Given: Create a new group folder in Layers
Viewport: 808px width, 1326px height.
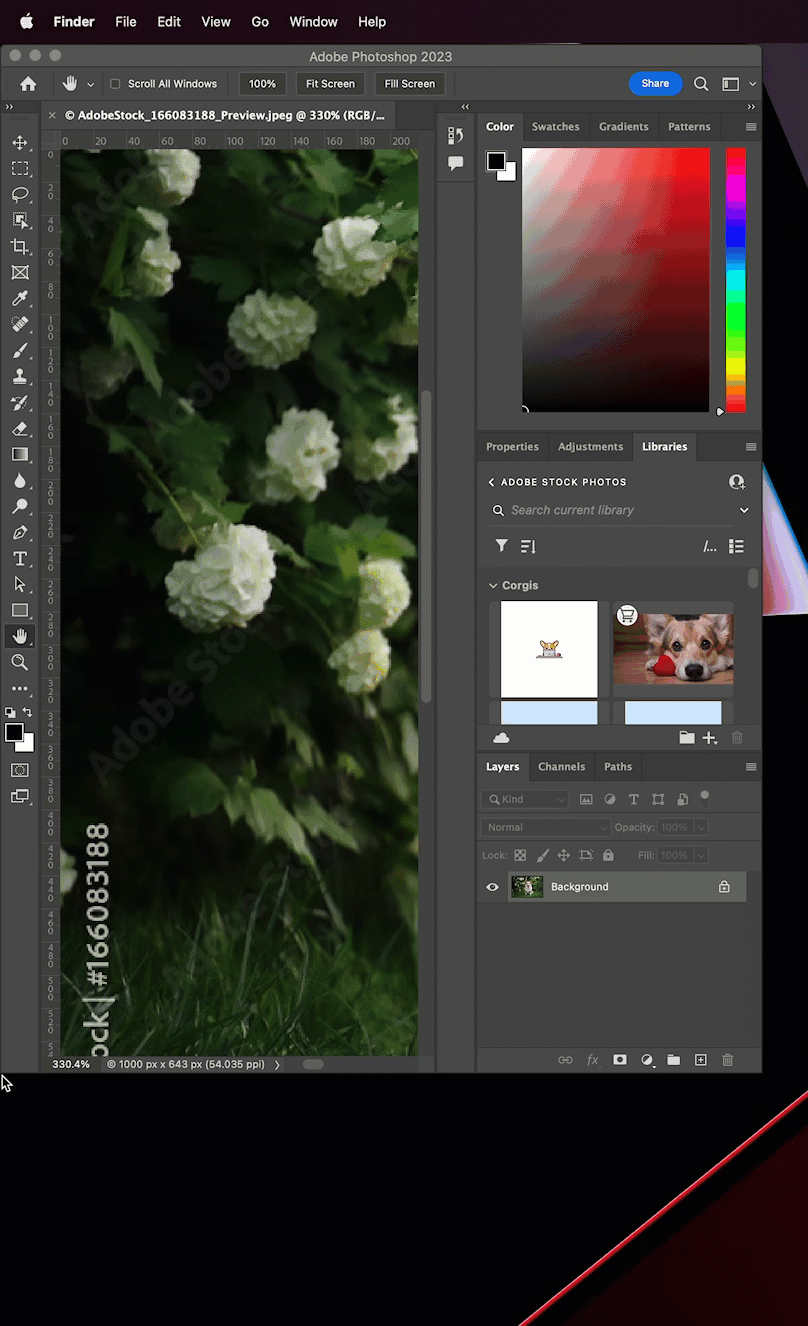Looking at the screenshot, I should click(x=674, y=1060).
